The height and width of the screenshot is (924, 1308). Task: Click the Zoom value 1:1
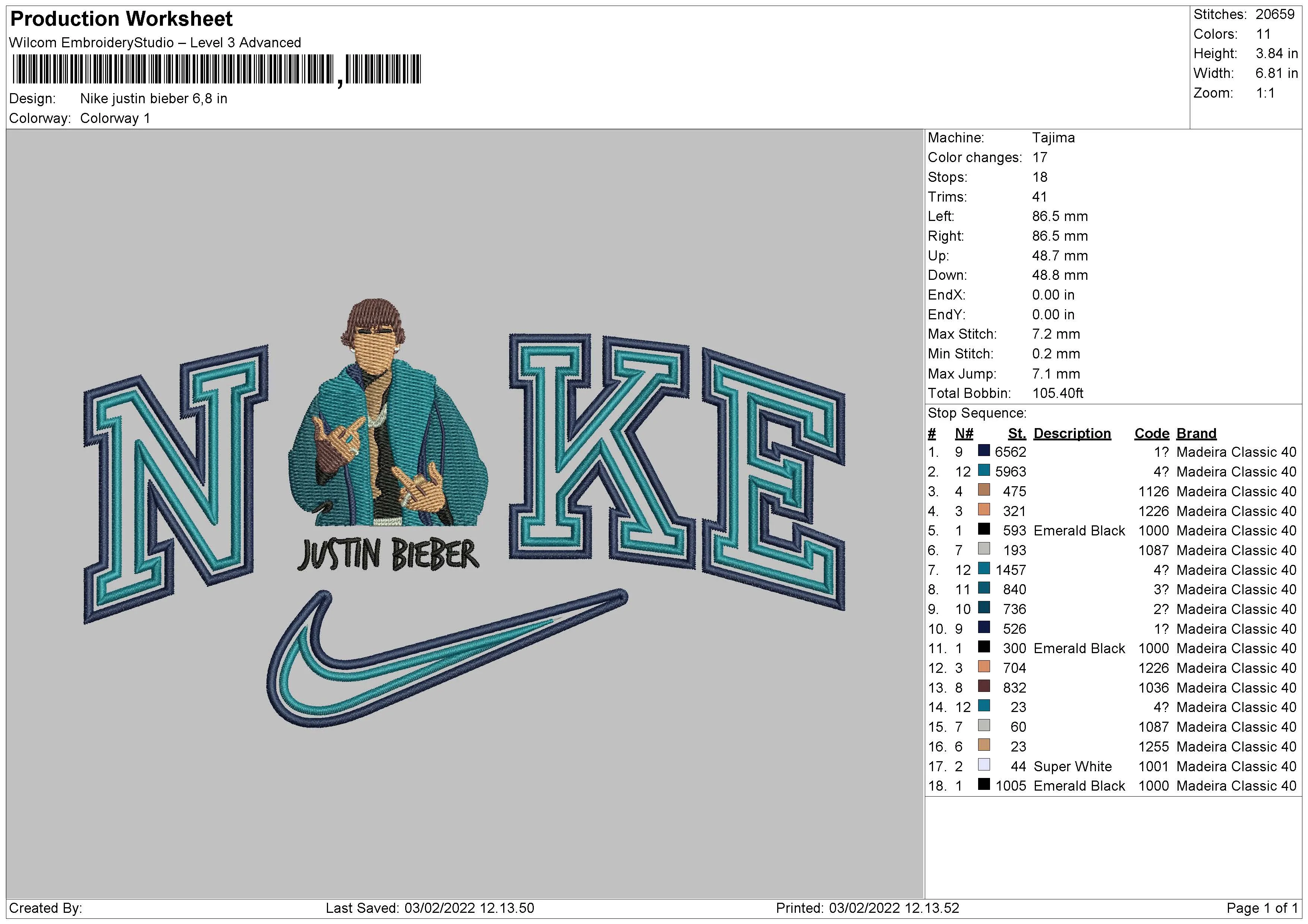pyautogui.click(x=1265, y=93)
